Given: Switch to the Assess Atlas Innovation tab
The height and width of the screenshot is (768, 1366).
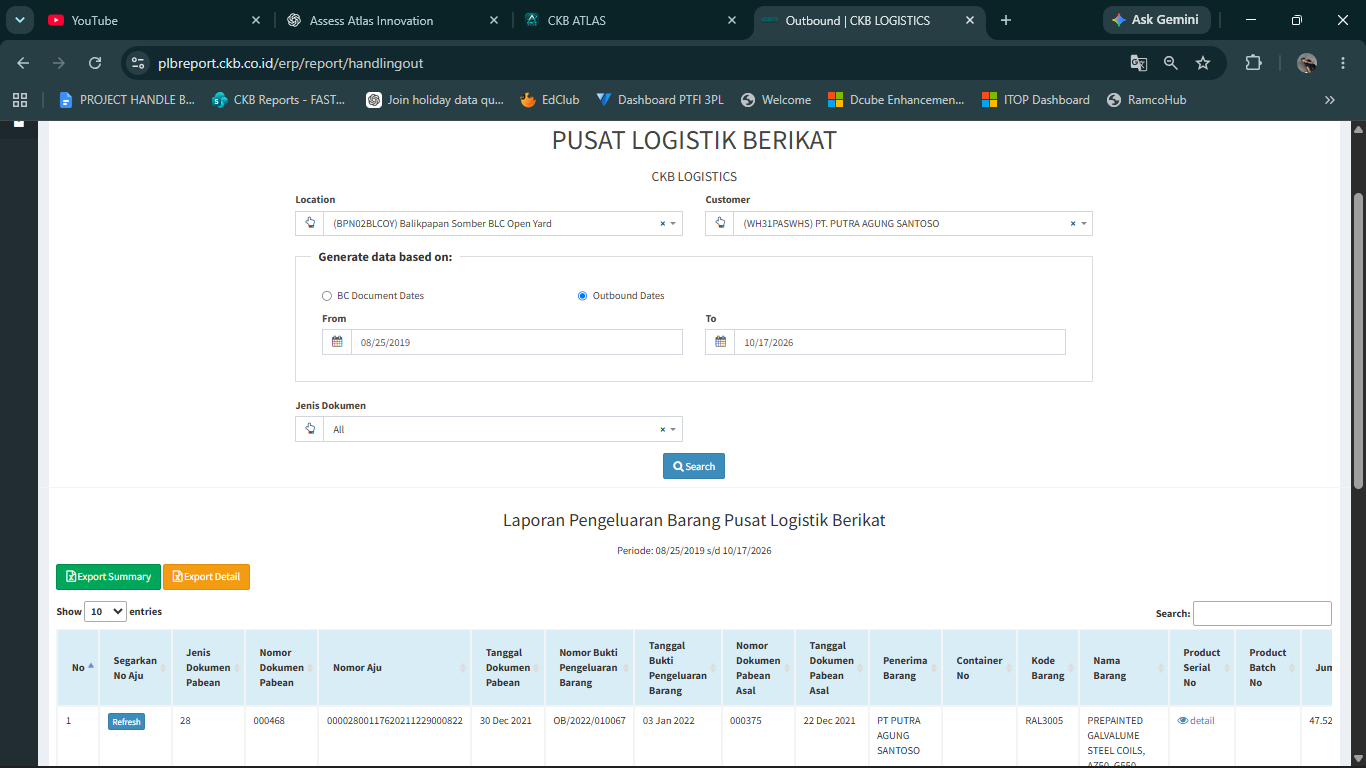Looking at the screenshot, I should click(x=391, y=20).
